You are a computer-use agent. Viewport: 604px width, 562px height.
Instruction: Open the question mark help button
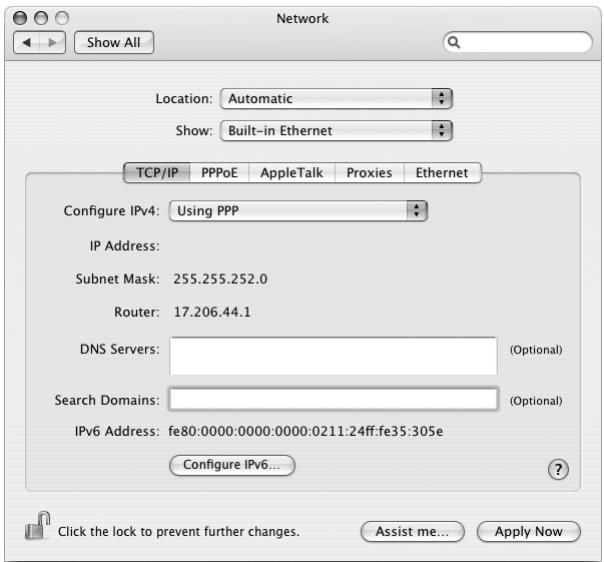558,470
